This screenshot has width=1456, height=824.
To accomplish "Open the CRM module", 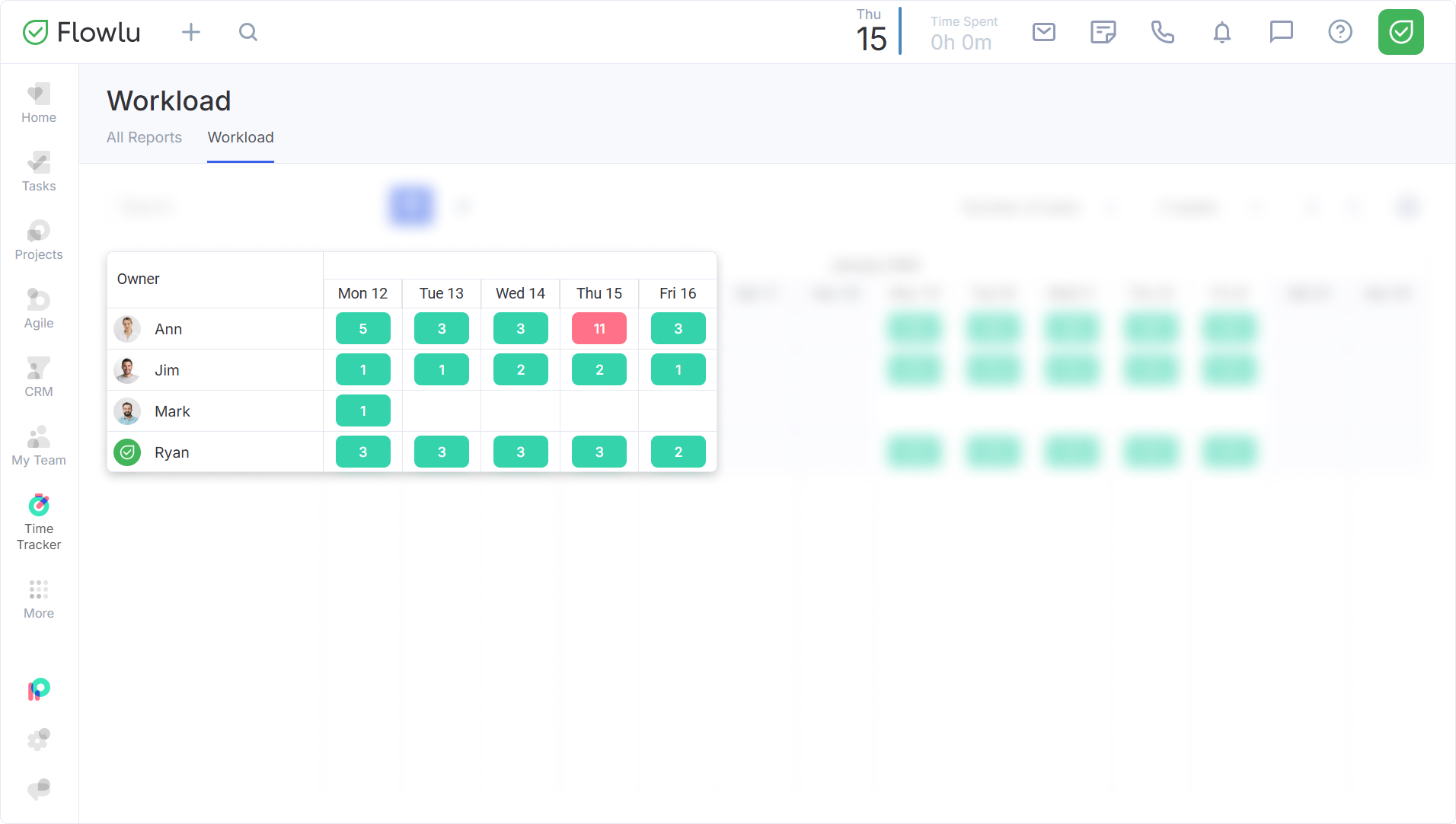I will click(x=39, y=378).
